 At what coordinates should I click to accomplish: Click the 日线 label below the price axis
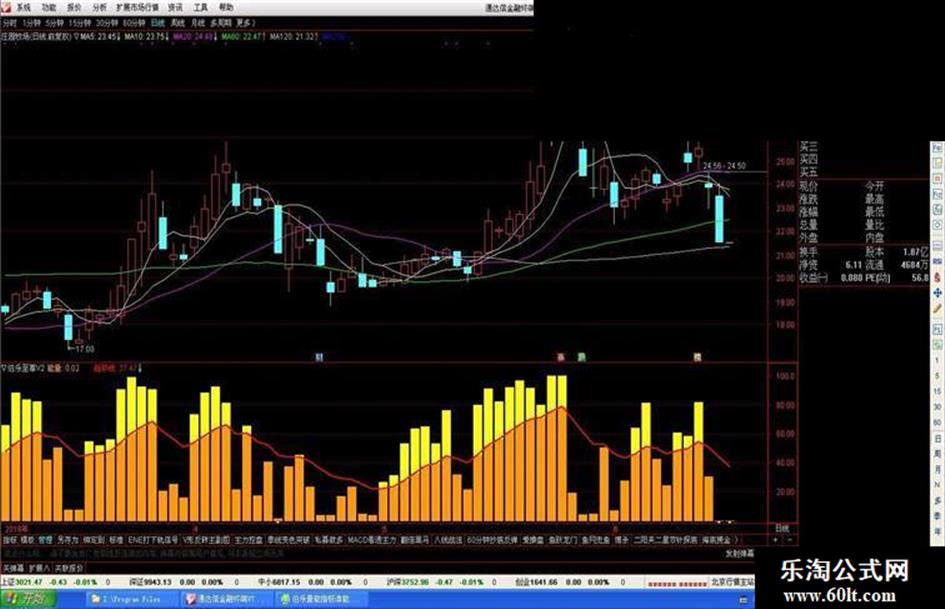tap(782, 528)
